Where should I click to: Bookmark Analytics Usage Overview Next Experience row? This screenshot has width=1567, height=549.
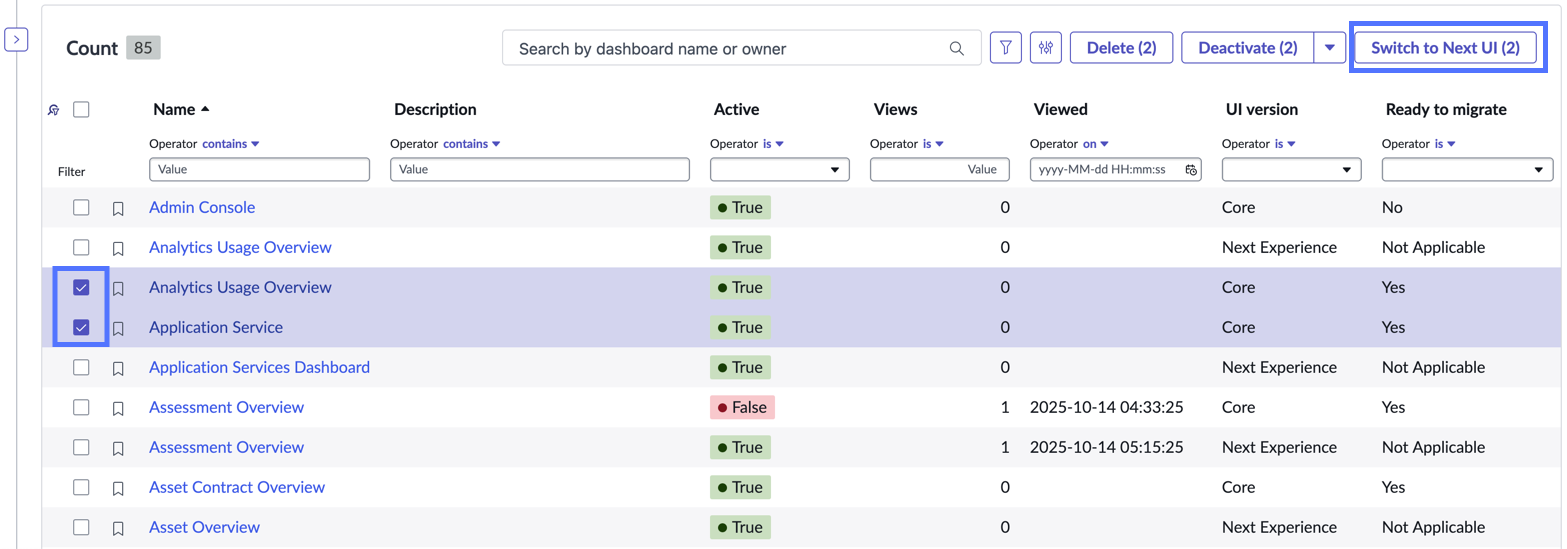point(118,248)
